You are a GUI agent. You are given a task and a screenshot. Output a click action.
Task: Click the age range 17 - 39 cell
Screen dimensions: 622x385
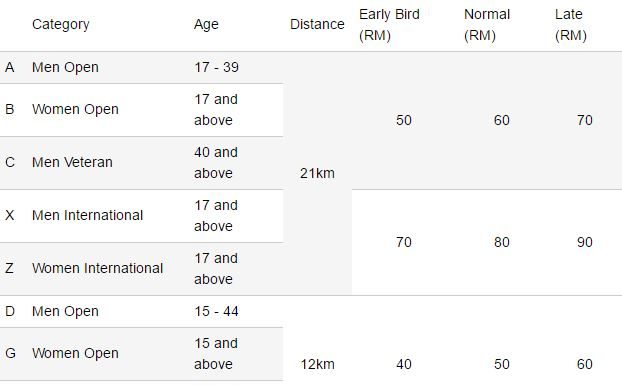click(216, 67)
